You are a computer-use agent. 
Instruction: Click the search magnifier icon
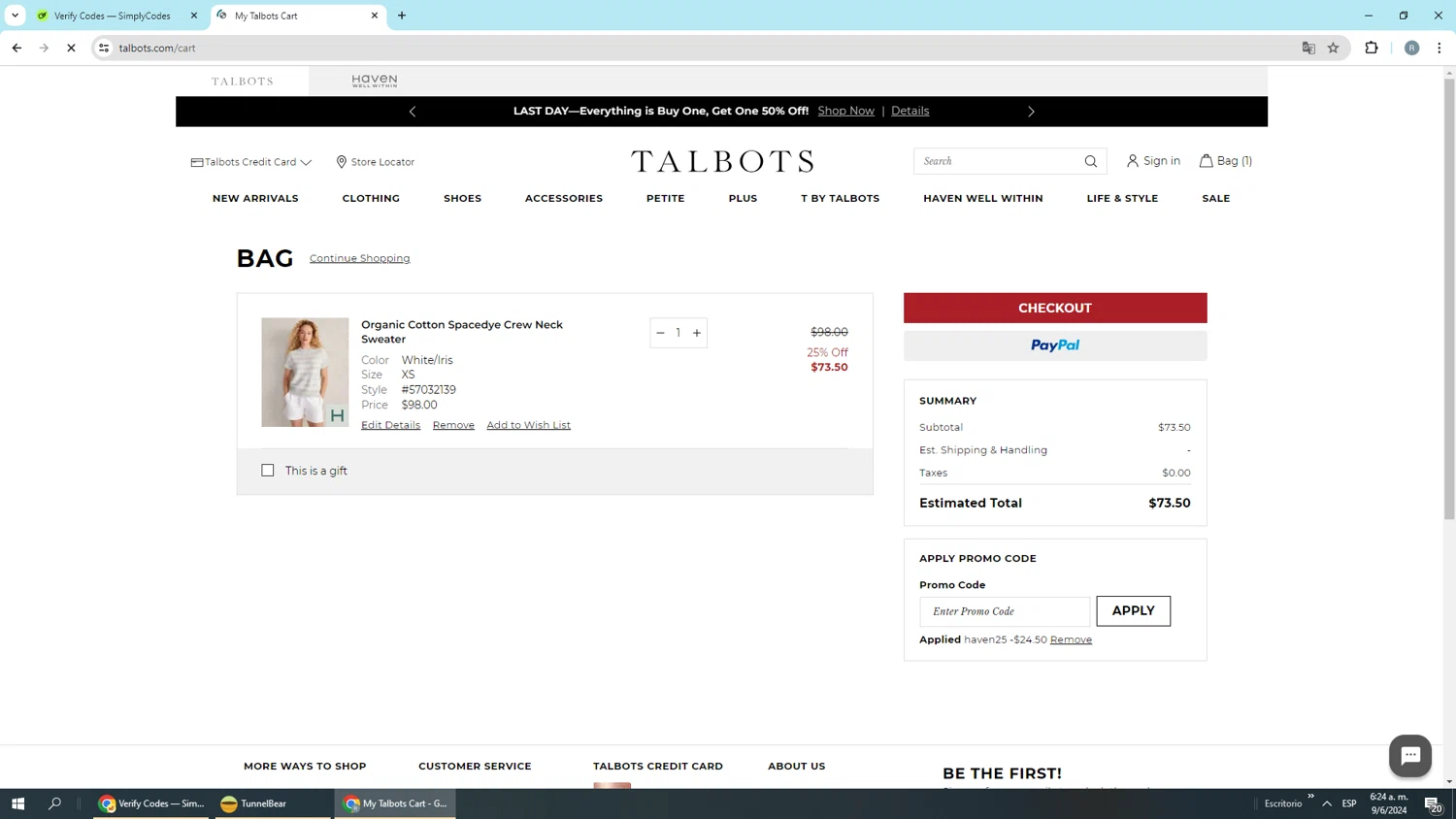click(1090, 161)
